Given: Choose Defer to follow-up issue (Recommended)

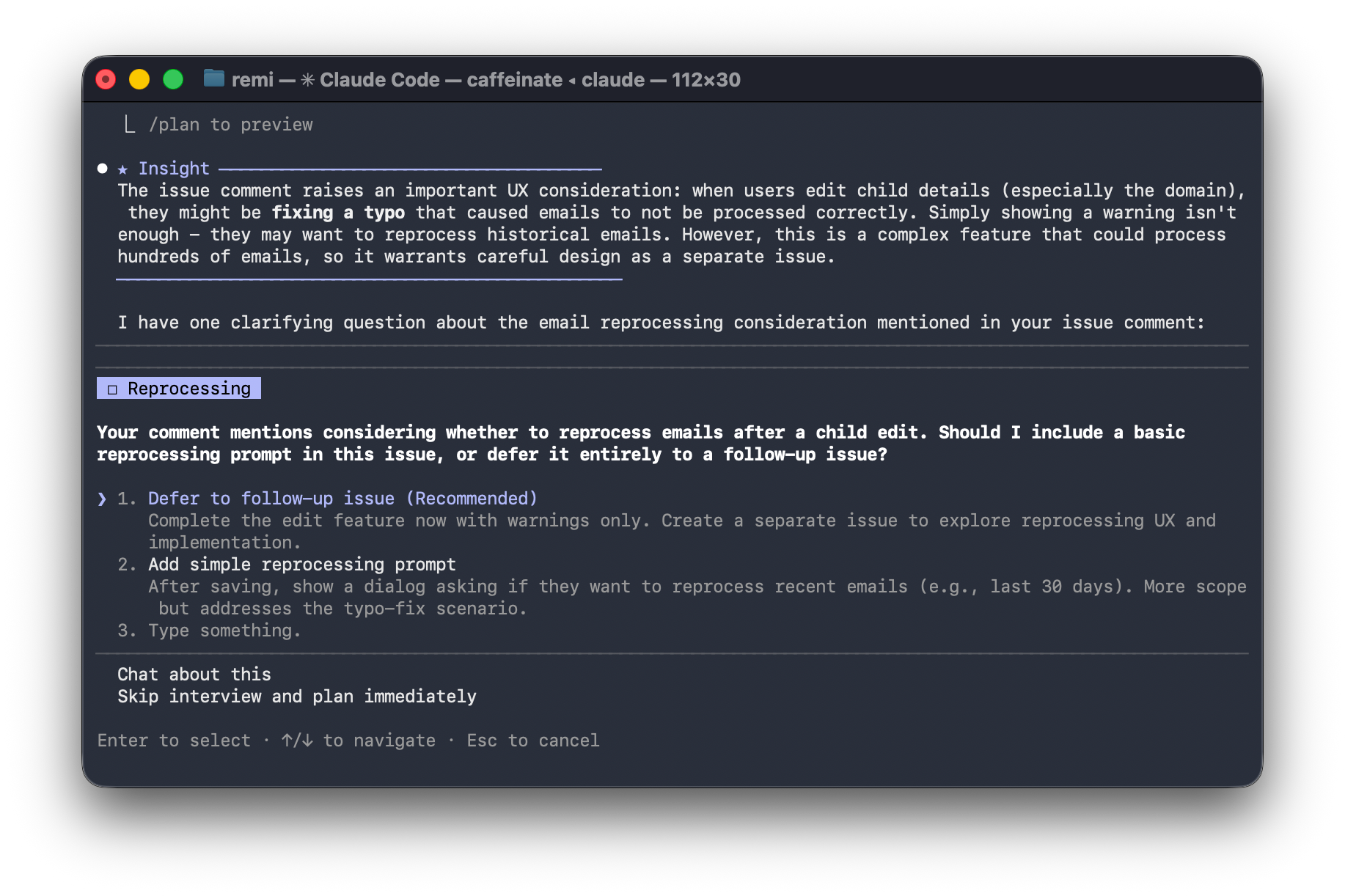Looking at the screenshot, I should click(342, 499).
